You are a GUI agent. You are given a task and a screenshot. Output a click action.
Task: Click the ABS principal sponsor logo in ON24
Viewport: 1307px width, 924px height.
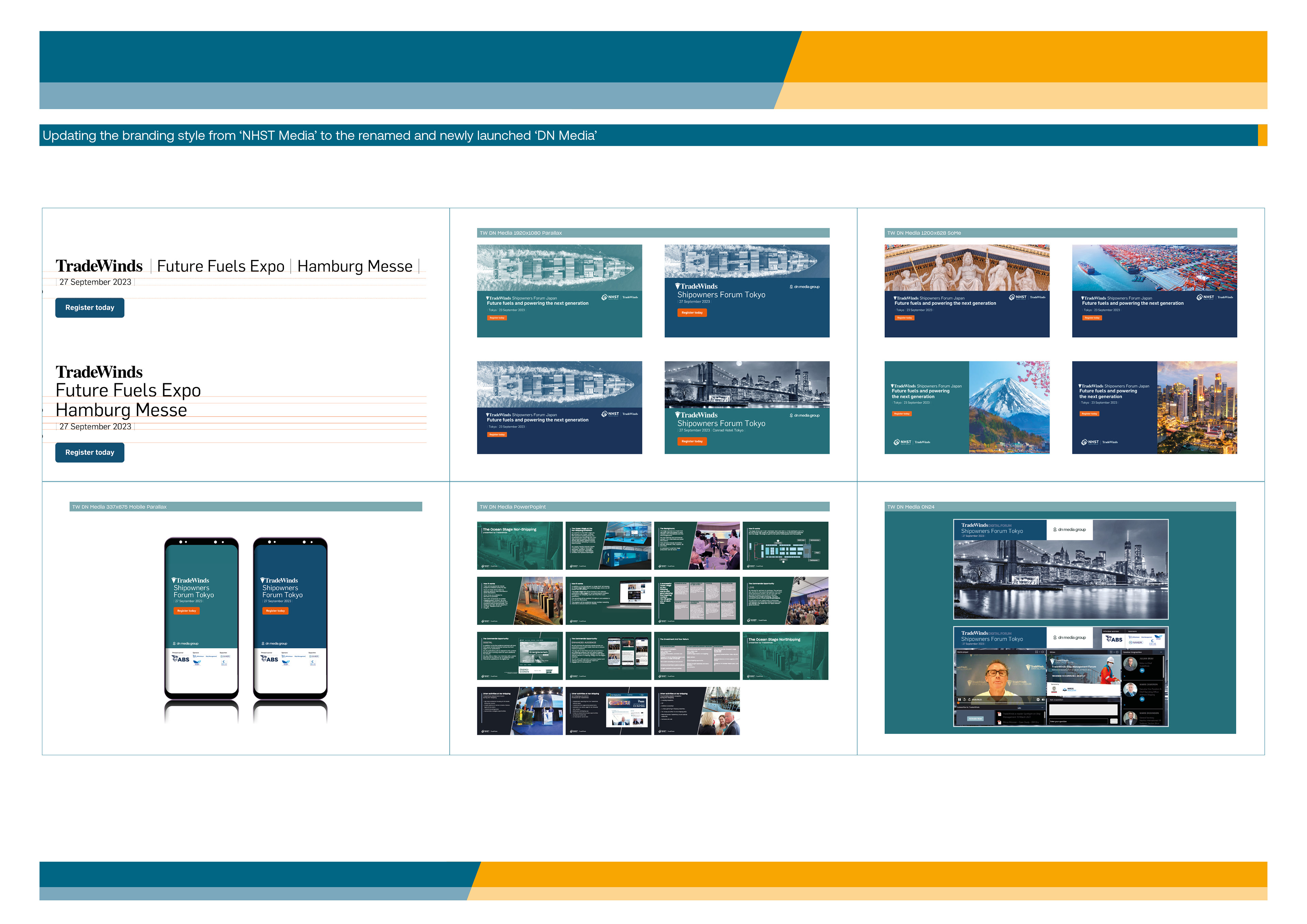tap(1114, 639)
